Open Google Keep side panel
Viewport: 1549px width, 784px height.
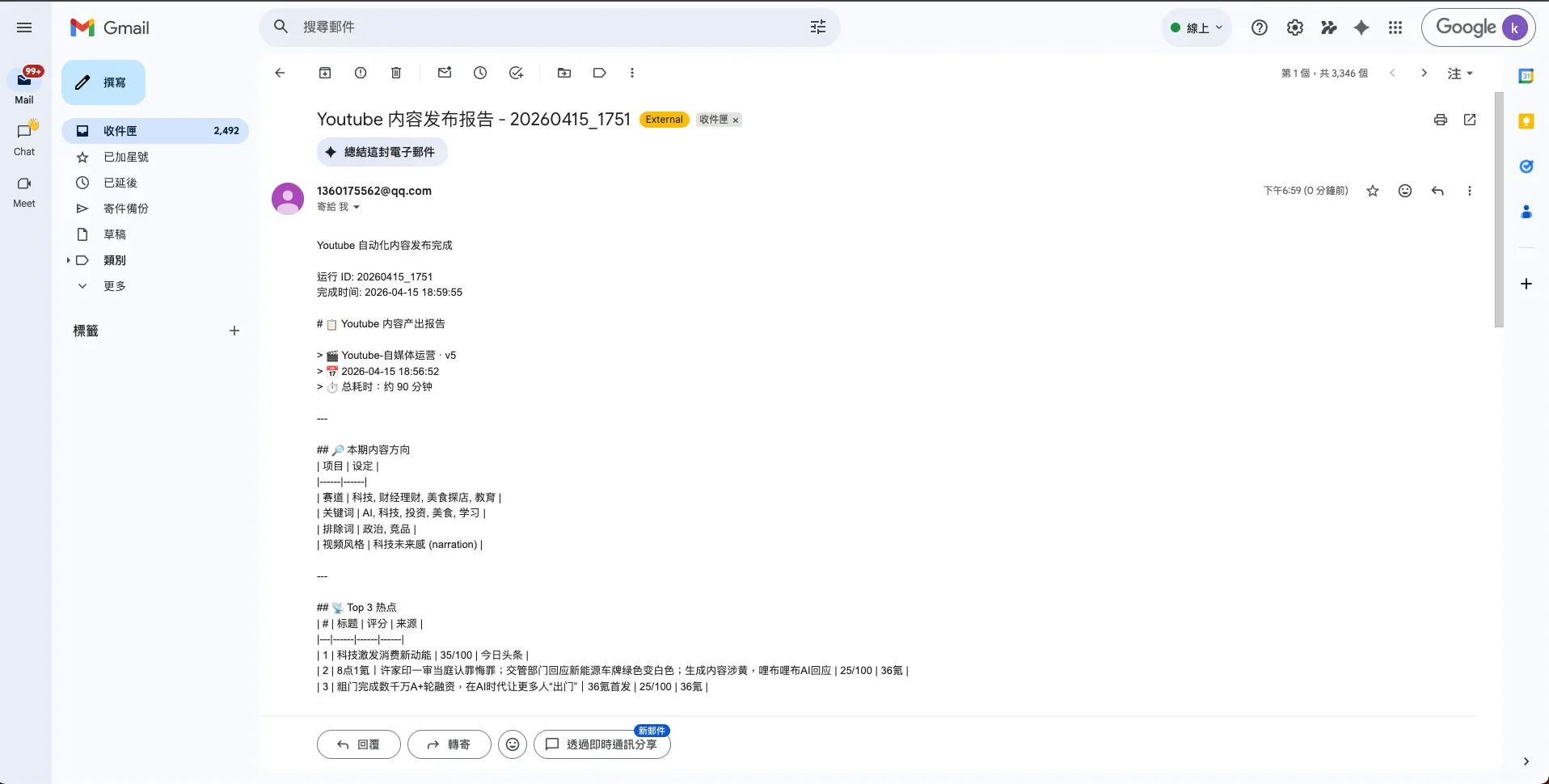(x=1526, y=121)
